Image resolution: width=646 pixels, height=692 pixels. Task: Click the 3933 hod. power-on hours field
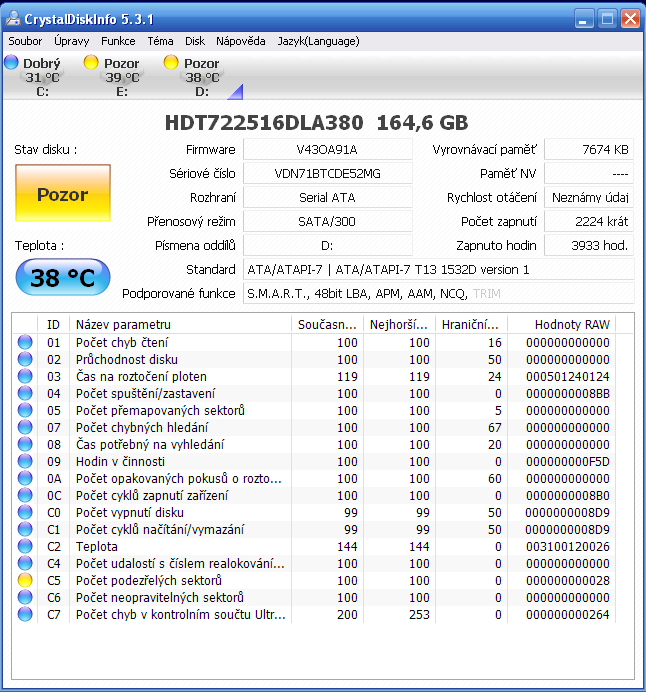[589, 245]
